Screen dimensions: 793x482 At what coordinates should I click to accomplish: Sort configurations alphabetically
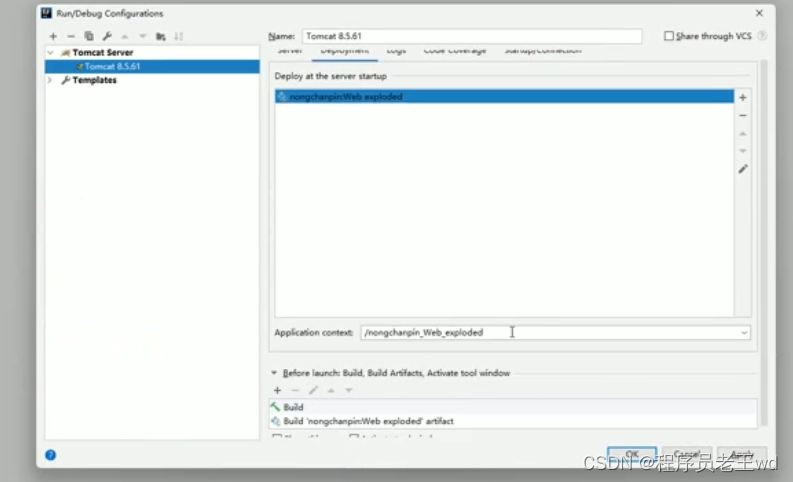pyautogui.click(x=179, y=36)
